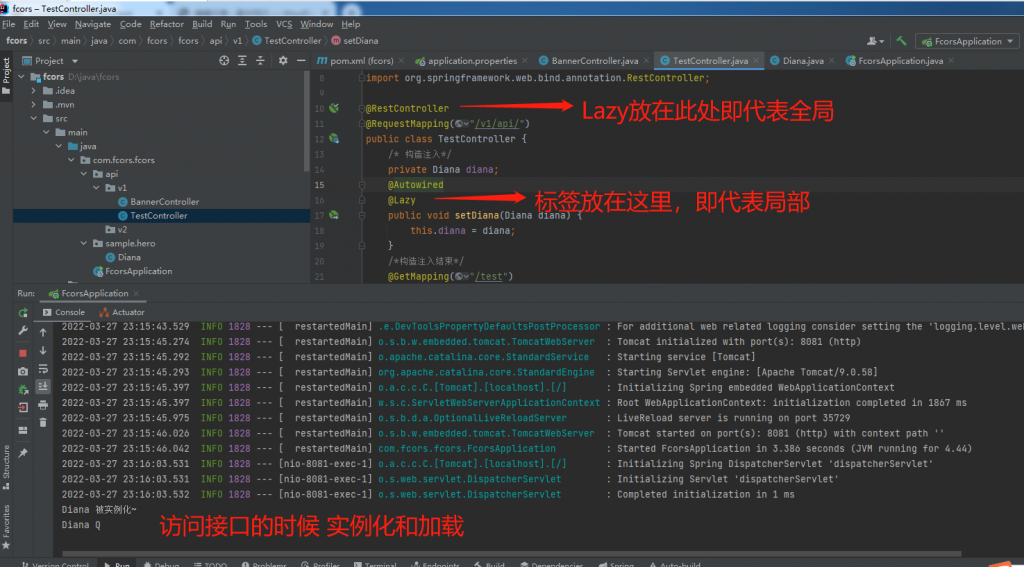Rerun FcorsApplication with the green rerun icon
The height and width of the screenshot is (567, 1024).
click(x=23, y=313)
